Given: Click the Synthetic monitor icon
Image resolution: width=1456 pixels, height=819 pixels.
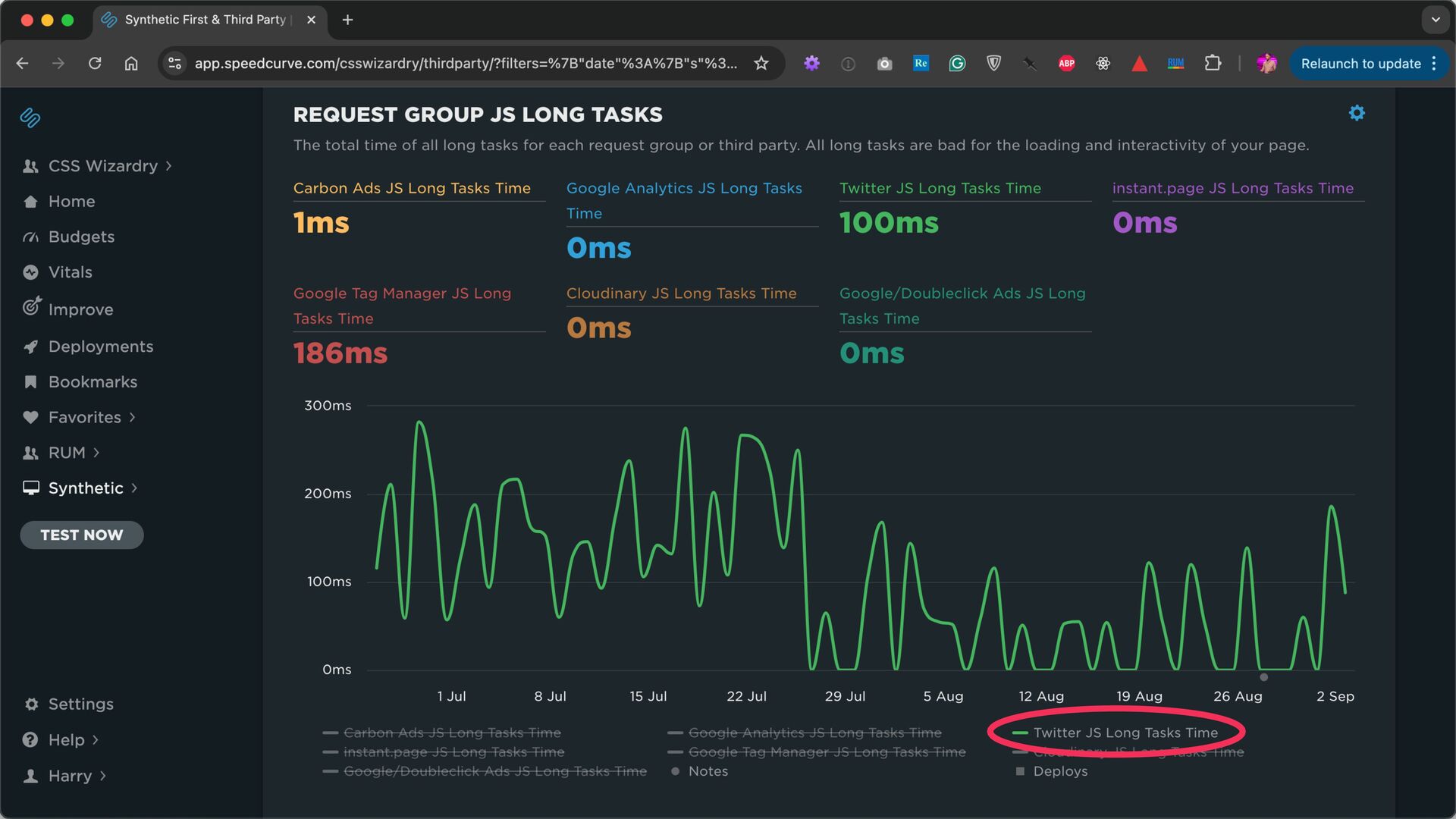Looking at the screenshot, I should pyautogui.click(x=30, y=488).
